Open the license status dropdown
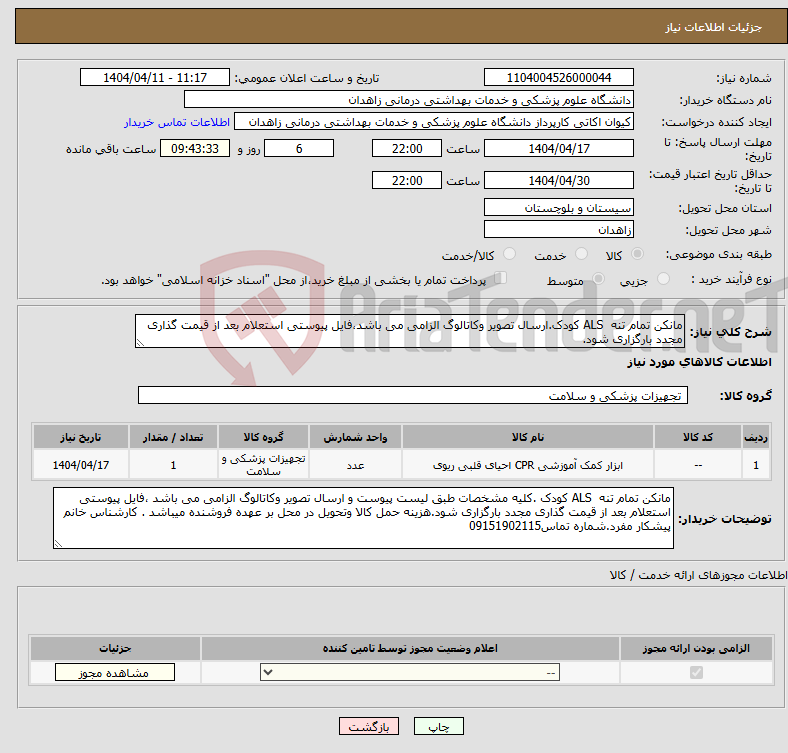 click(x=410, y=673)
